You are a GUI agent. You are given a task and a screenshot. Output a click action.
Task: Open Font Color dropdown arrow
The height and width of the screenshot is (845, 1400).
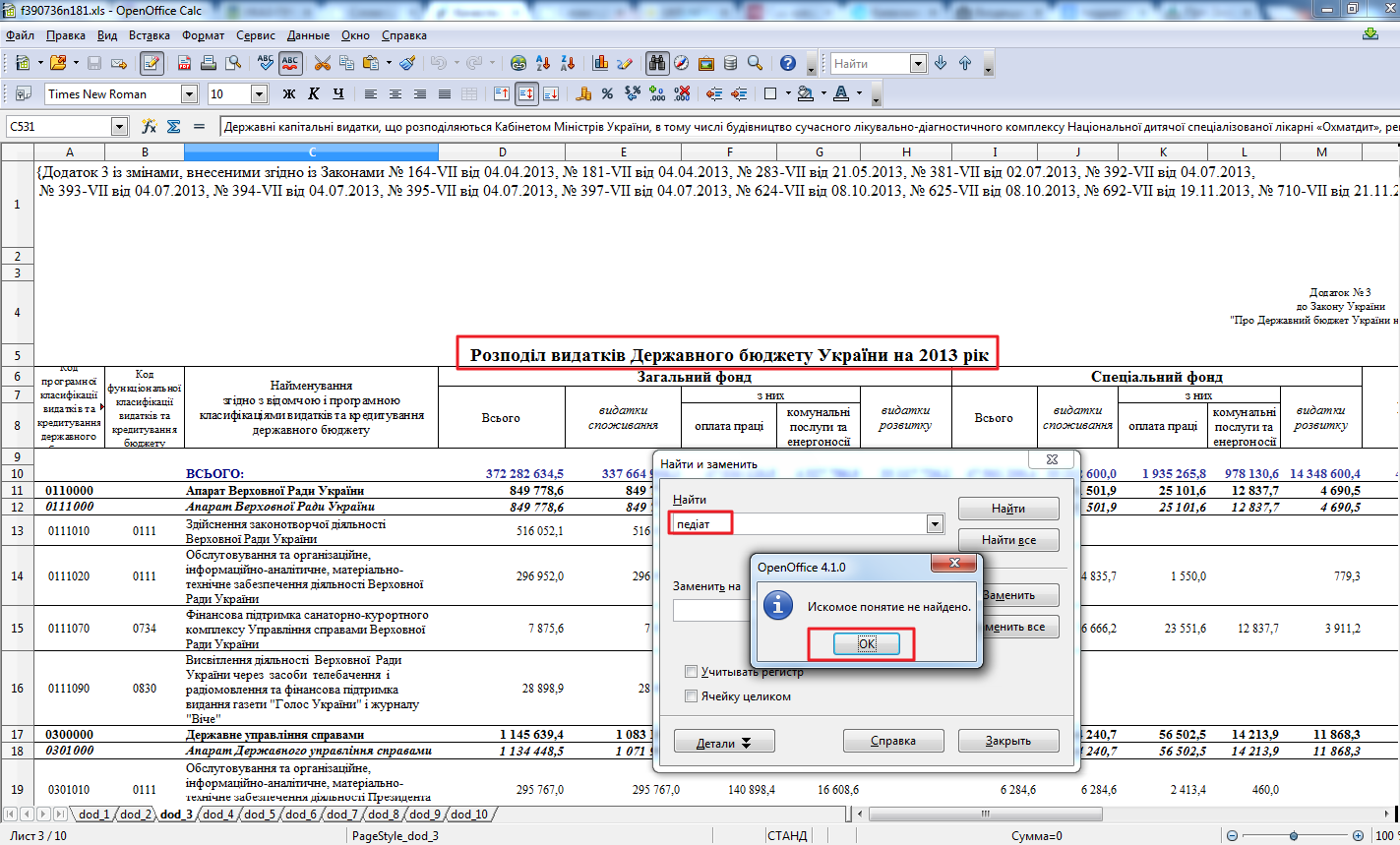point(859,93)
